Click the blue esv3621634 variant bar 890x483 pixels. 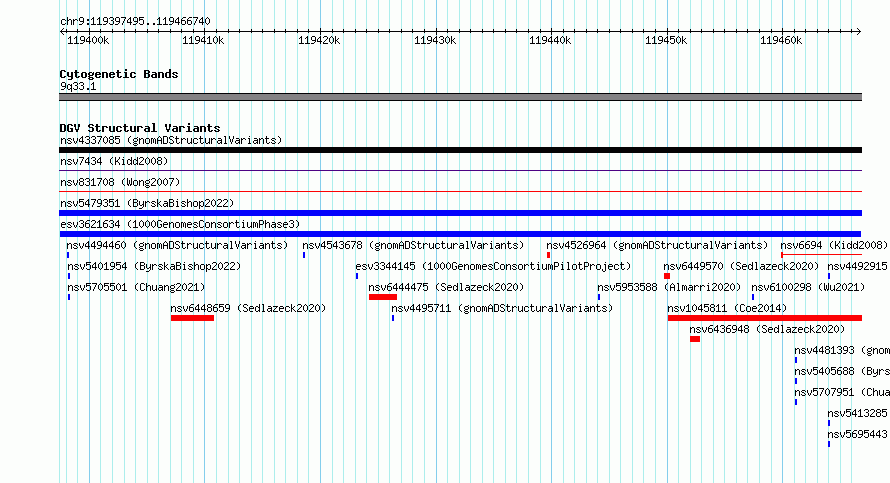460,234
